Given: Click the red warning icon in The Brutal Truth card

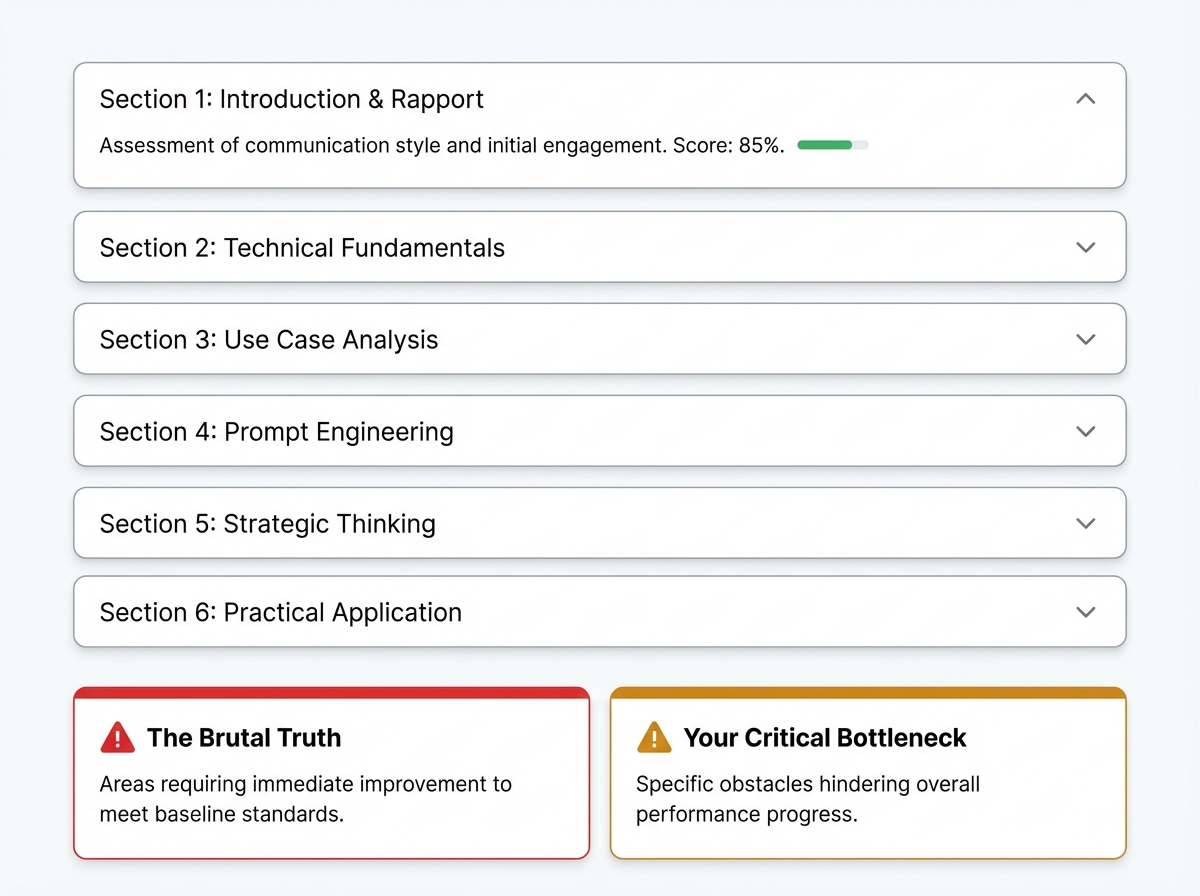Looking at the screenshot, I should click(x=117, y=738).
